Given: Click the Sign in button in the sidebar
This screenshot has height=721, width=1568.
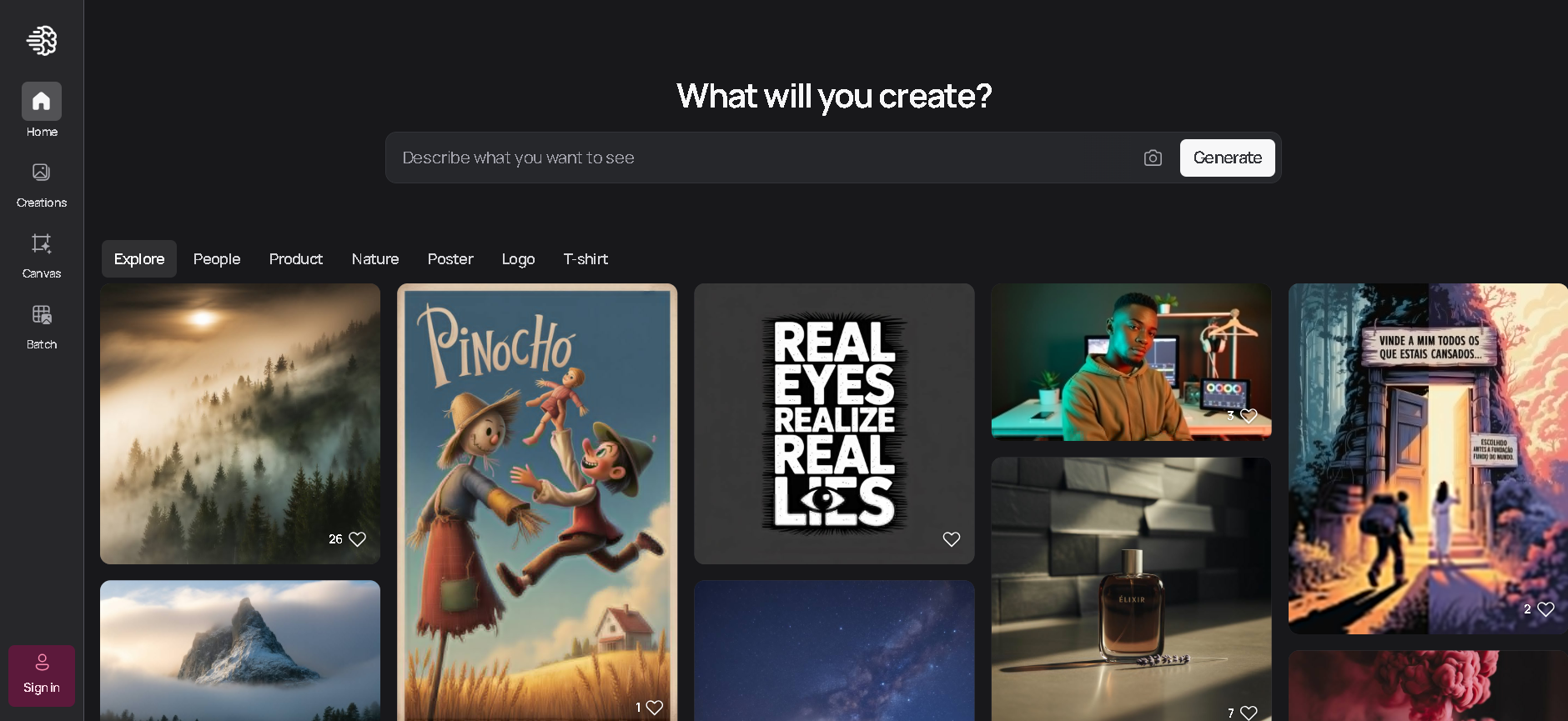Looking at the screenshot, I should point(42,675).
